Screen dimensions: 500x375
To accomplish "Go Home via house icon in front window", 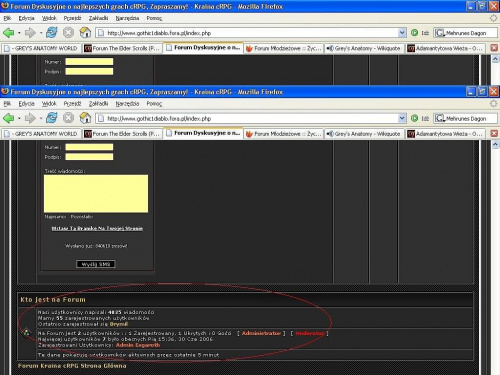I will pyautogui.click(x=85, y=118).
